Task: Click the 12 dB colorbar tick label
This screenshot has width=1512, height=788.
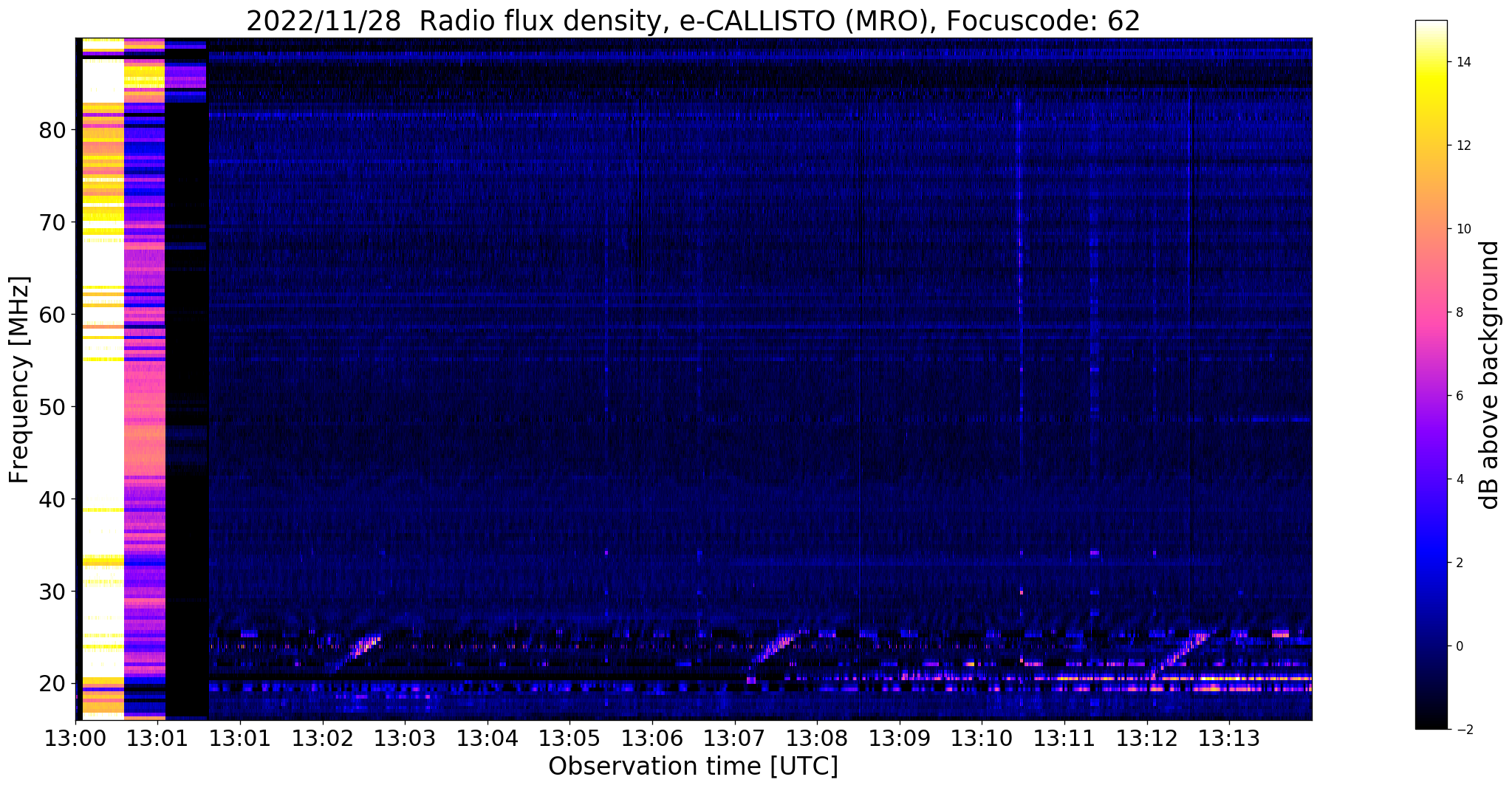Action: tap(1462, 145)
